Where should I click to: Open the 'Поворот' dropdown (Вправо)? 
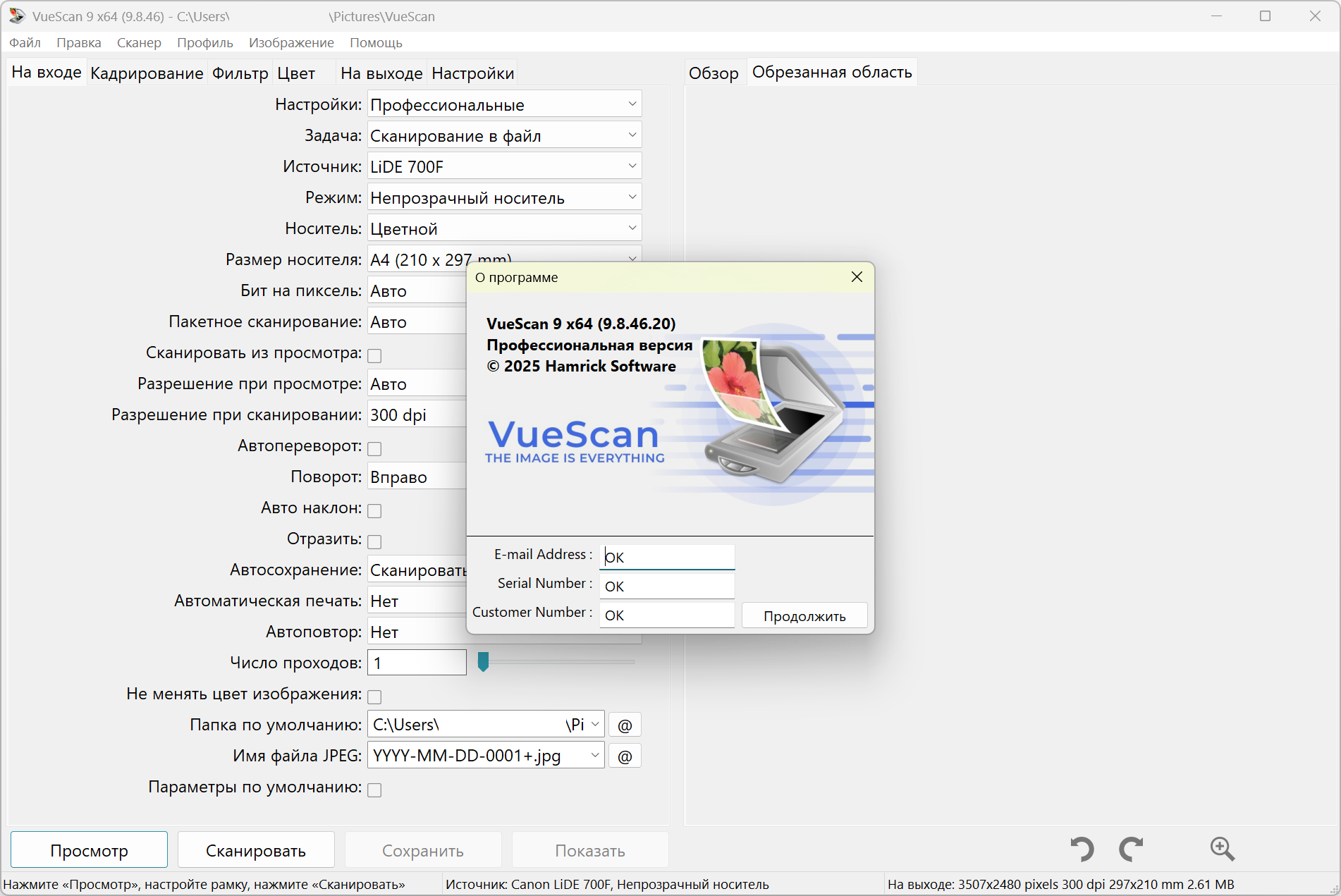[x=417, y=477]
